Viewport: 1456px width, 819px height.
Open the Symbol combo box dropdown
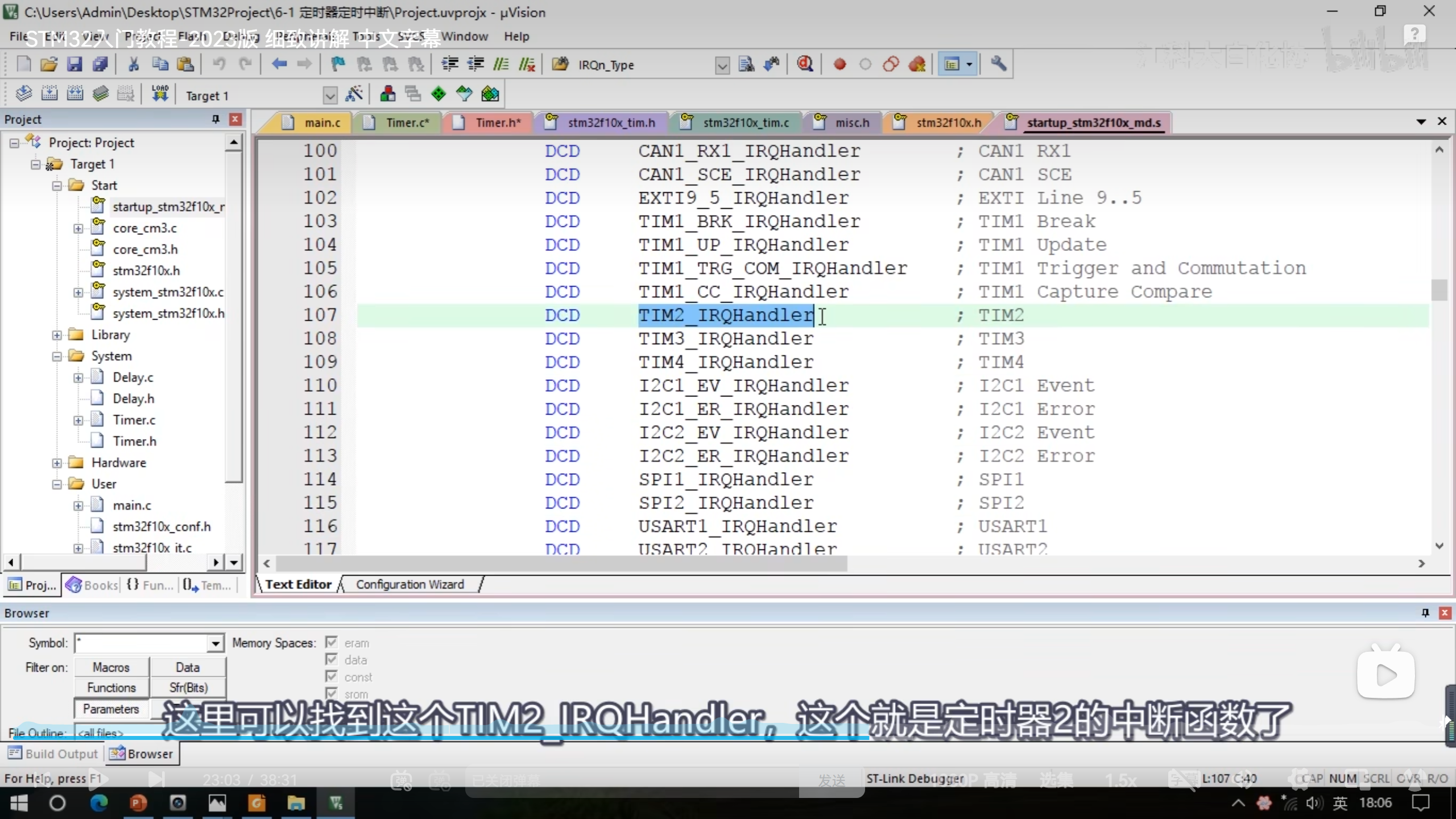coord(215,643)
